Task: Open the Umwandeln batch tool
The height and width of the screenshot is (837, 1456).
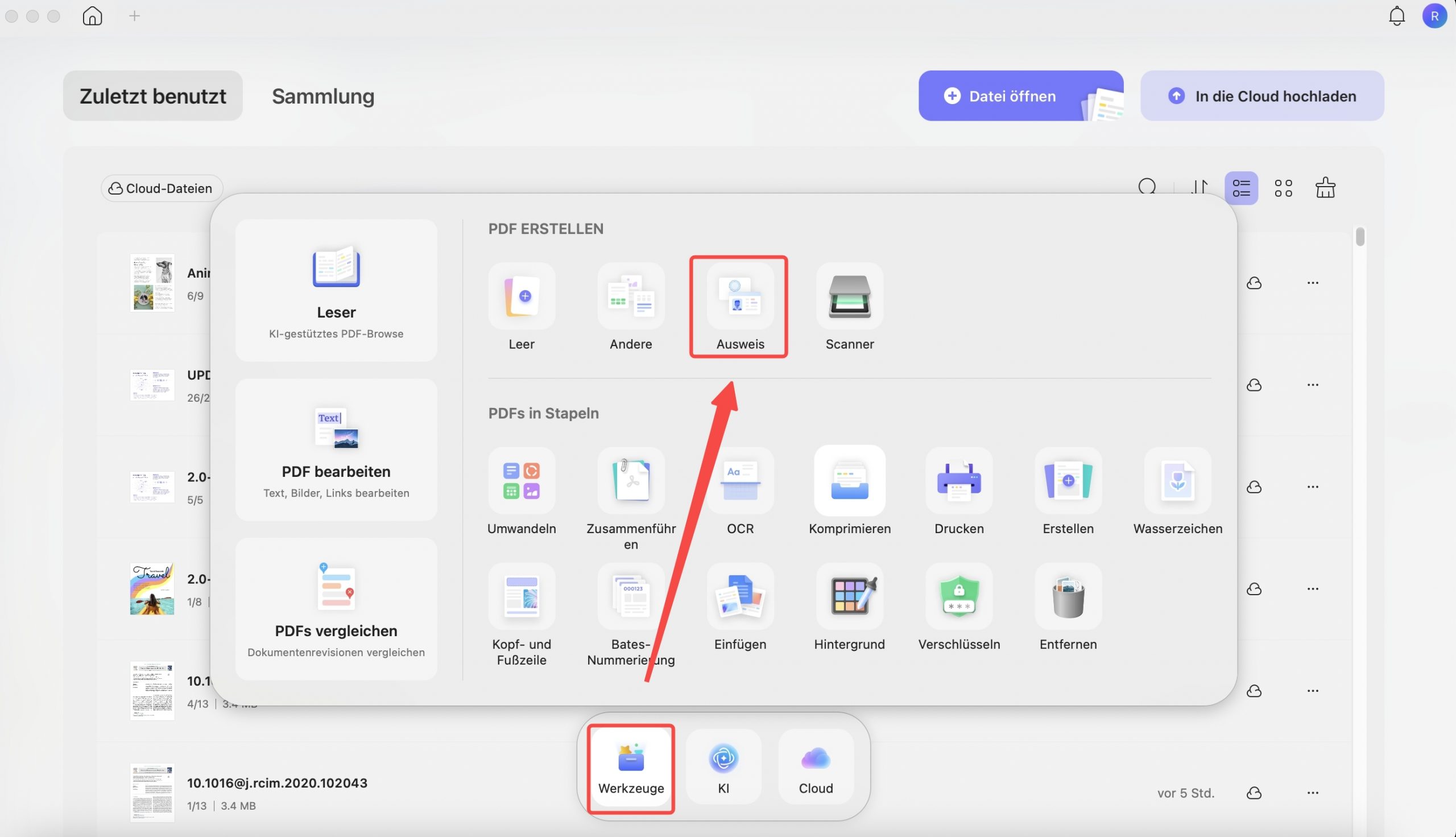Action: click(x=521, y=481)
